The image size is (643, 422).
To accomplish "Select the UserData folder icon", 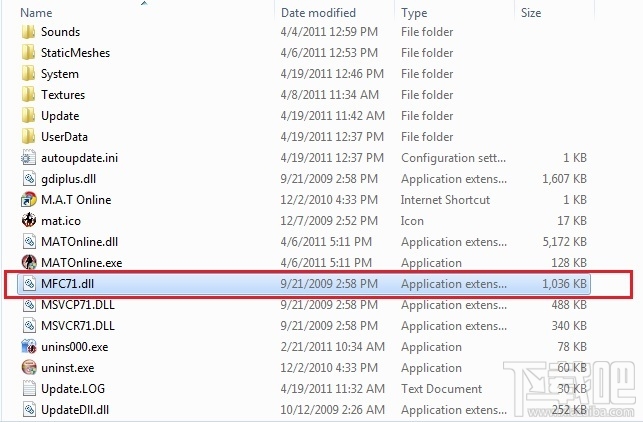I will [x=28, y=137].
